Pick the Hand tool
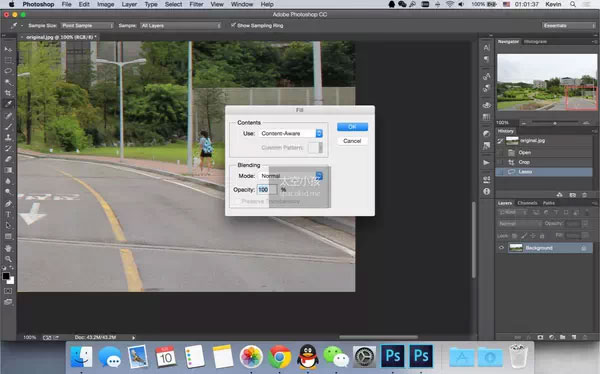The image size is (600, 374). pos(8,248)
